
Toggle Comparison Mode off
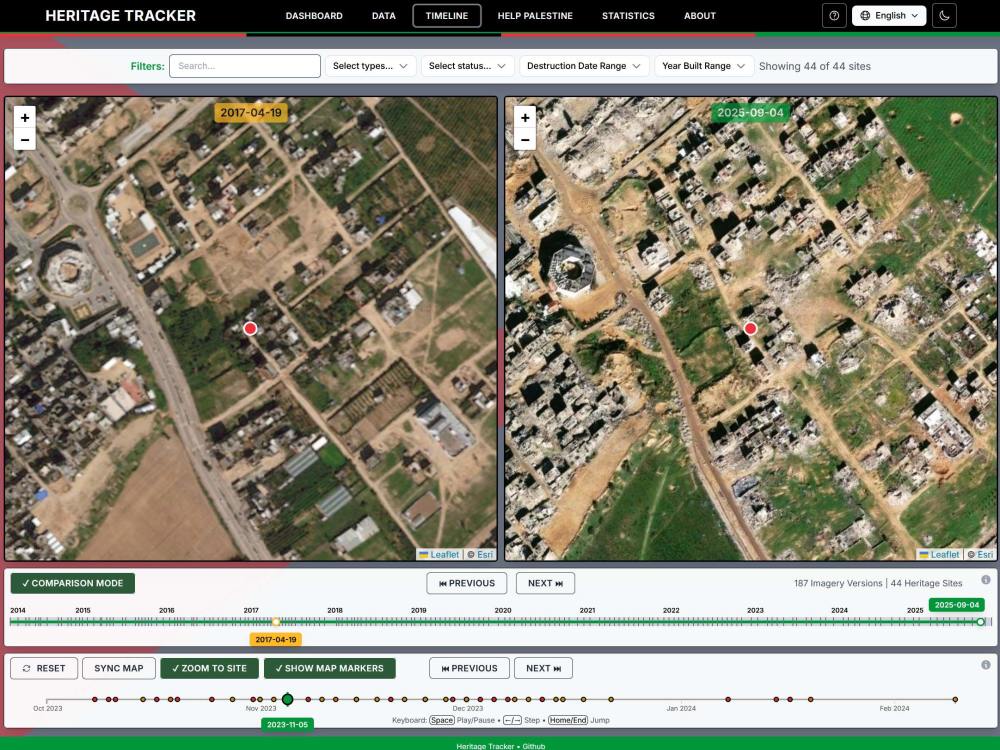point(73,583)
